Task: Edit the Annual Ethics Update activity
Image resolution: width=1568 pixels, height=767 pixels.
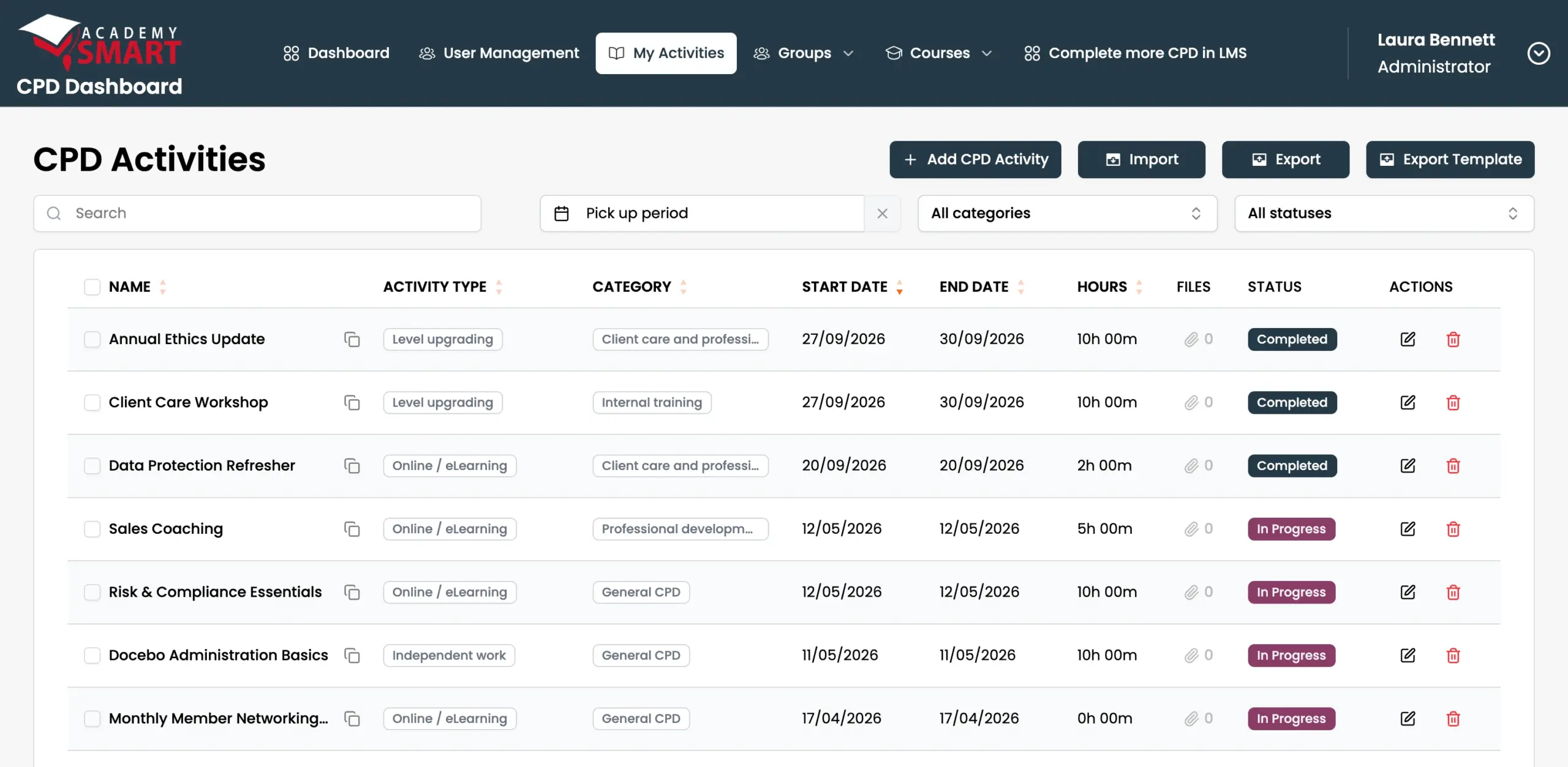Action: (x=1408, y=339)
